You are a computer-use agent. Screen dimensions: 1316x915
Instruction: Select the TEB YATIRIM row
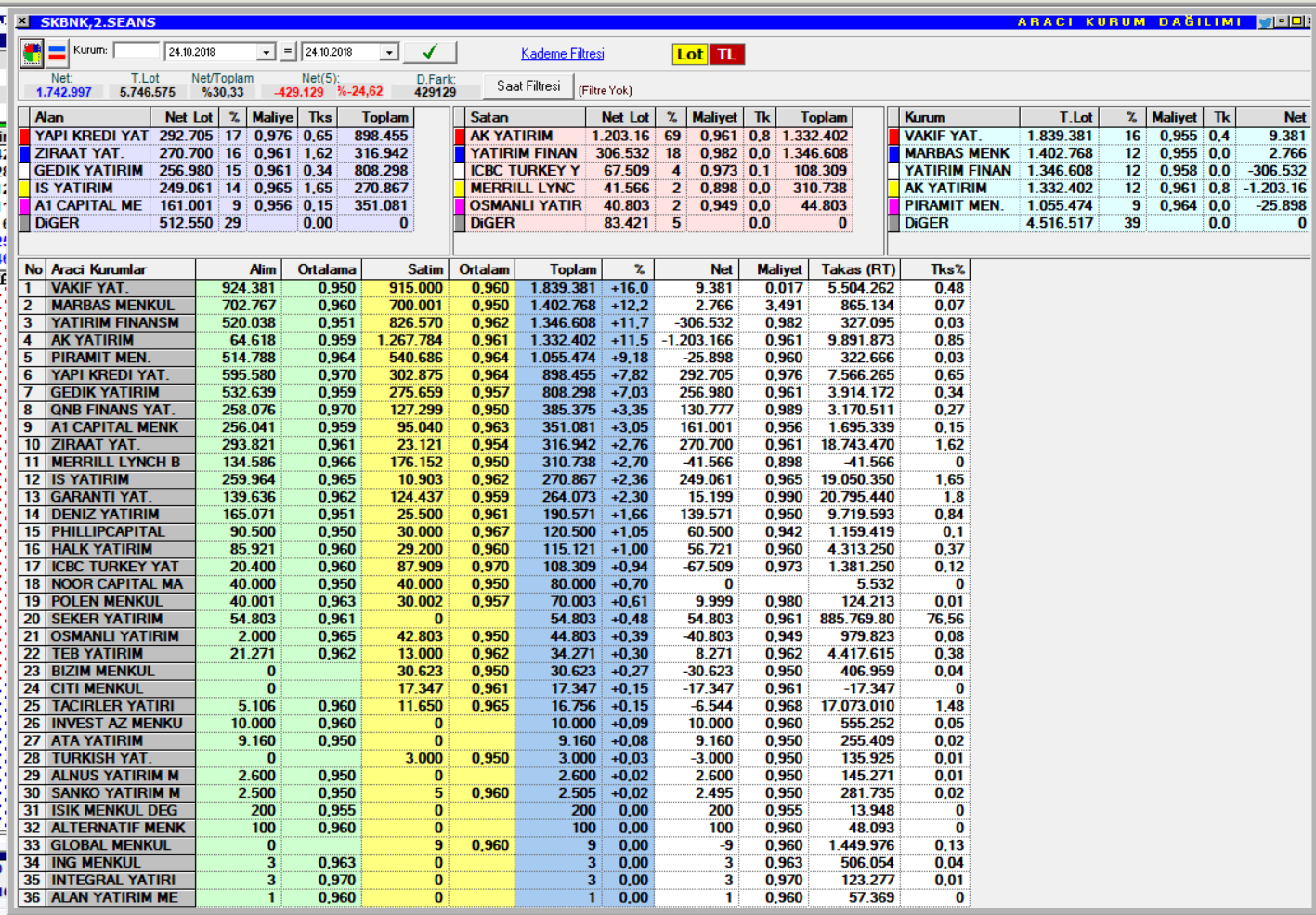[494, 654]
